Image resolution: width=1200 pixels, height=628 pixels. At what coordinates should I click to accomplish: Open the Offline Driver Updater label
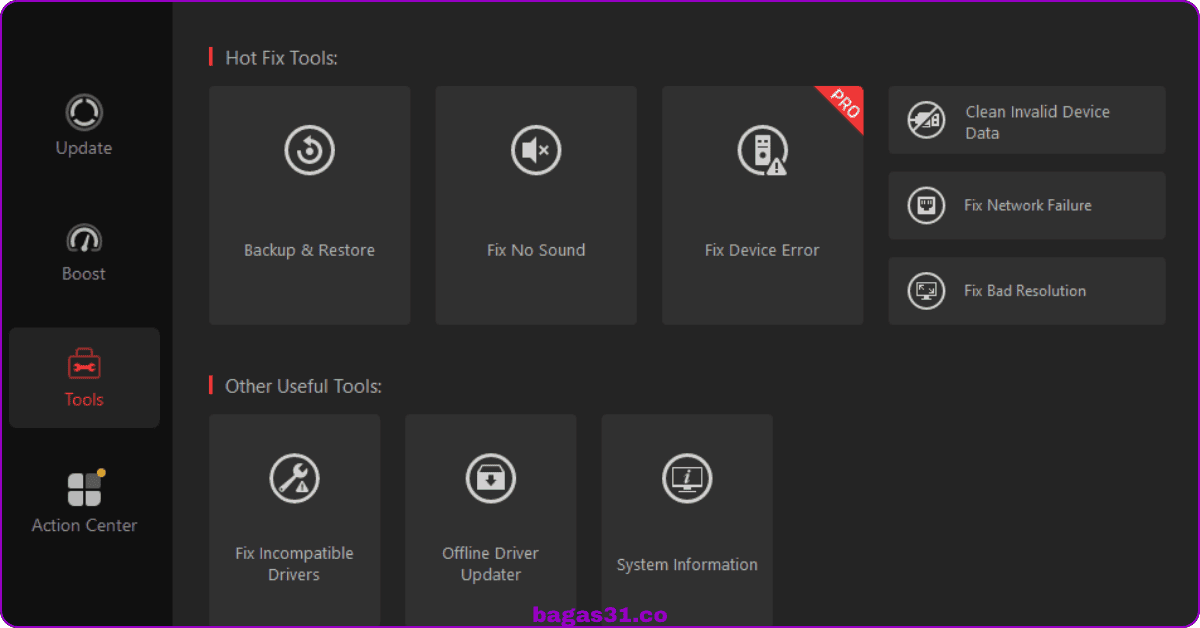[491, 564]
